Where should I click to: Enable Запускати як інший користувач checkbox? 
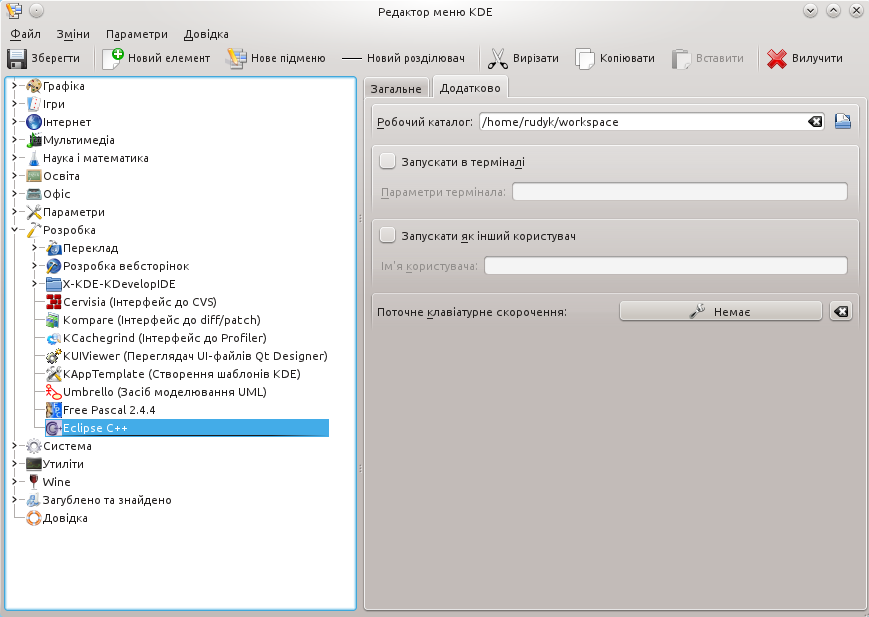click(x=387, y=236)
